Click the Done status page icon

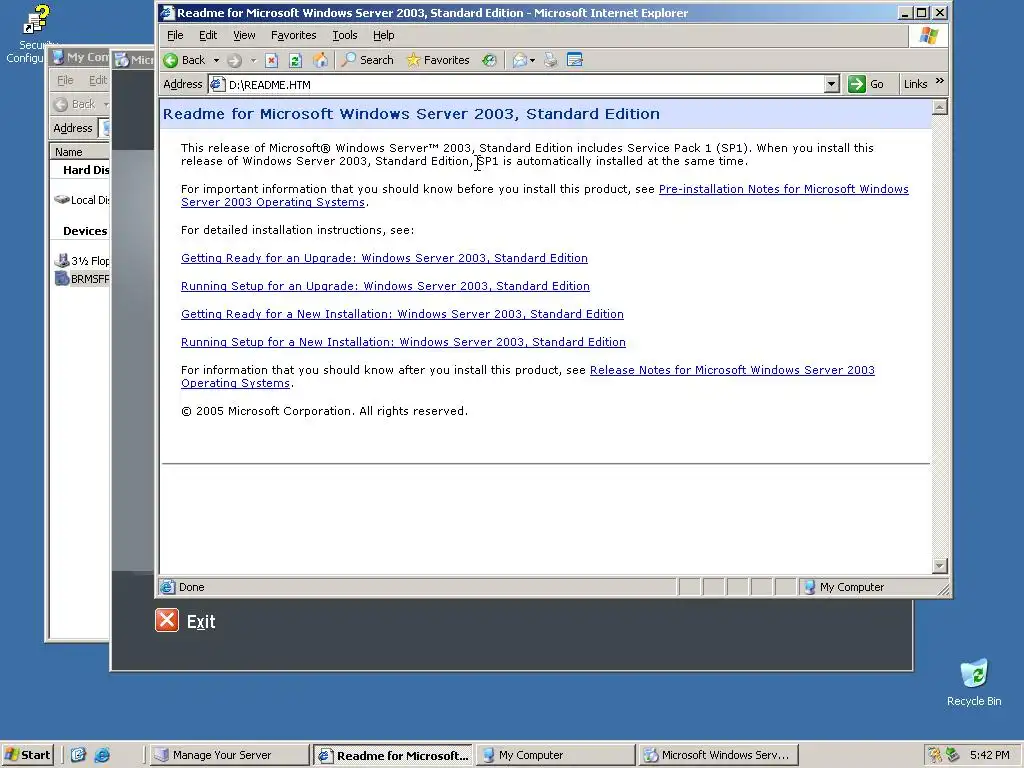coord(168,587)
